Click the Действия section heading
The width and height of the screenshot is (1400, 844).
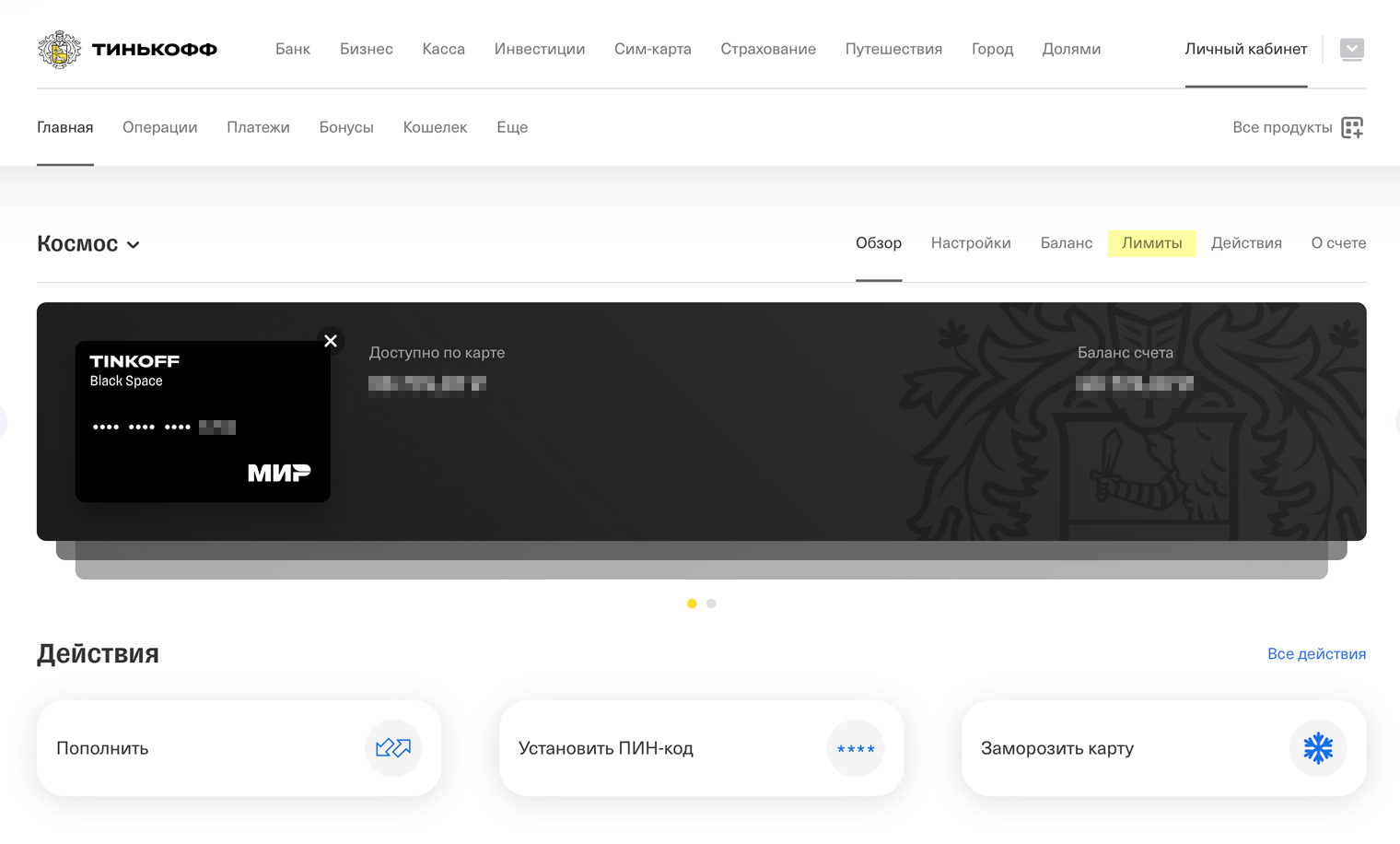(x=98, y=653)
